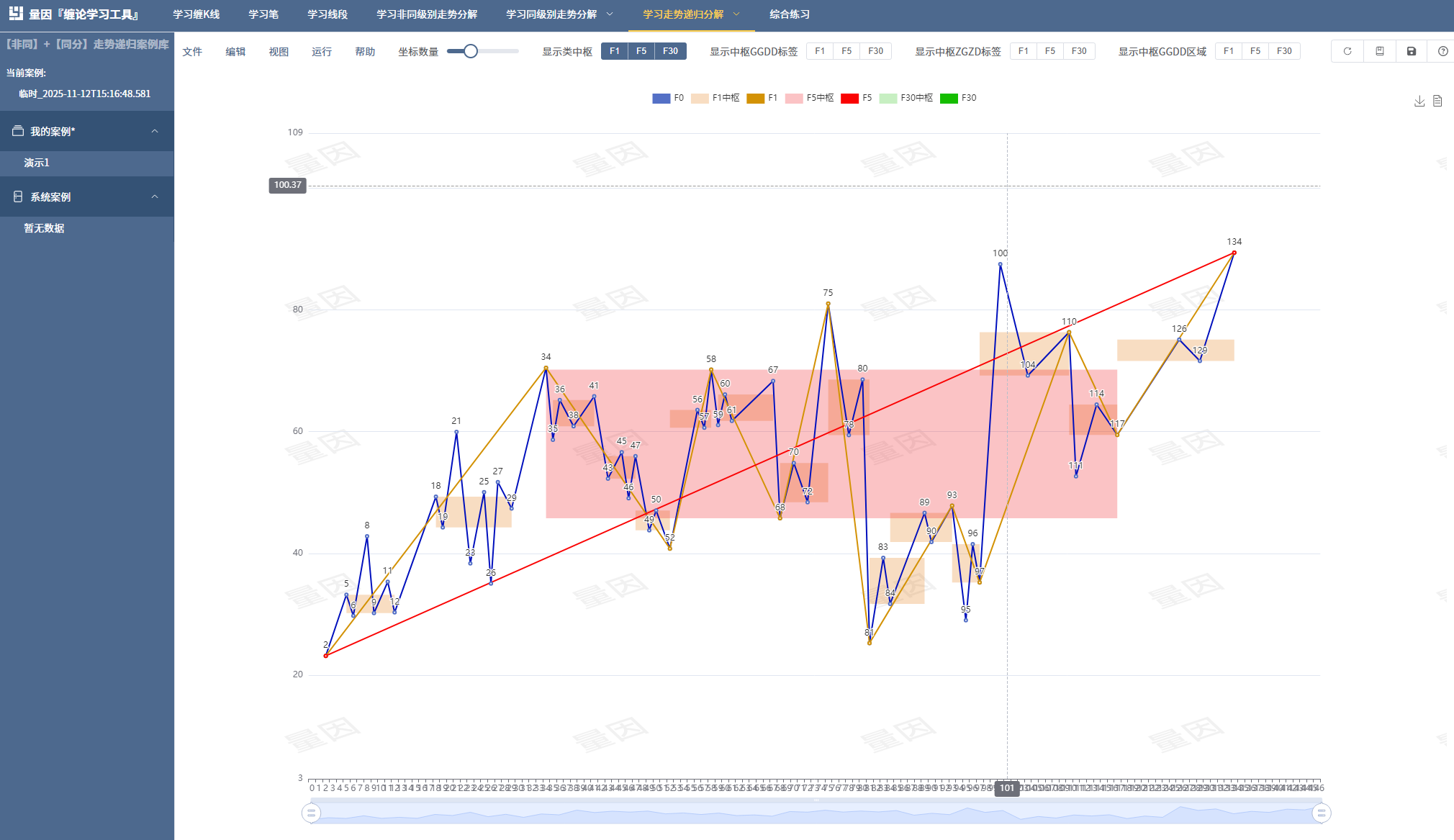Collapse the 系统案例 section chevron
This screenshot has width=1454, height=840.
coord(155,197)
